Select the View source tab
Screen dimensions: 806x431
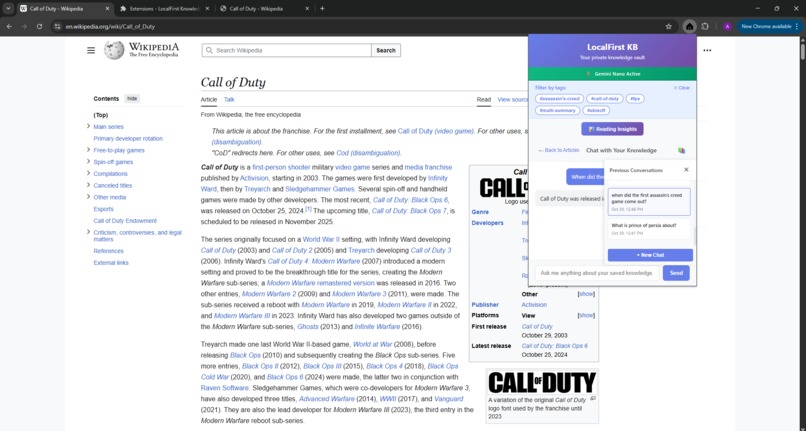click(x=512, y=100)
